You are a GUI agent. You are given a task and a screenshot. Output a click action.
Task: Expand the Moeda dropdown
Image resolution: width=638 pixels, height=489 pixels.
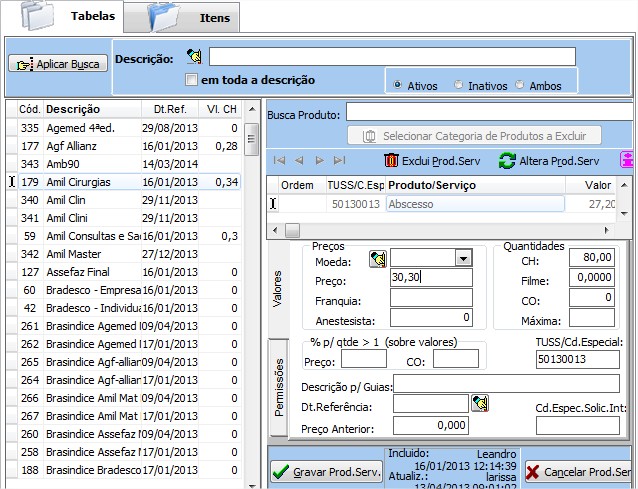coord(461,258)
